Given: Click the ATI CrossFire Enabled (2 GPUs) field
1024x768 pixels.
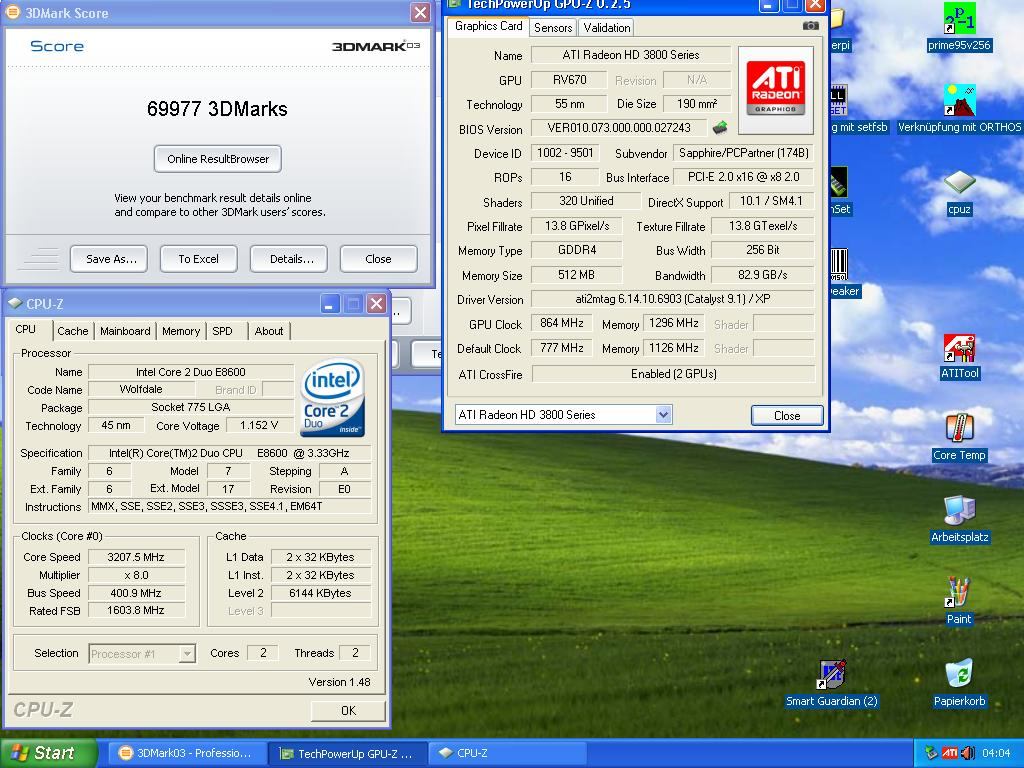Looking at the screenshot, I should click(673, 374).
